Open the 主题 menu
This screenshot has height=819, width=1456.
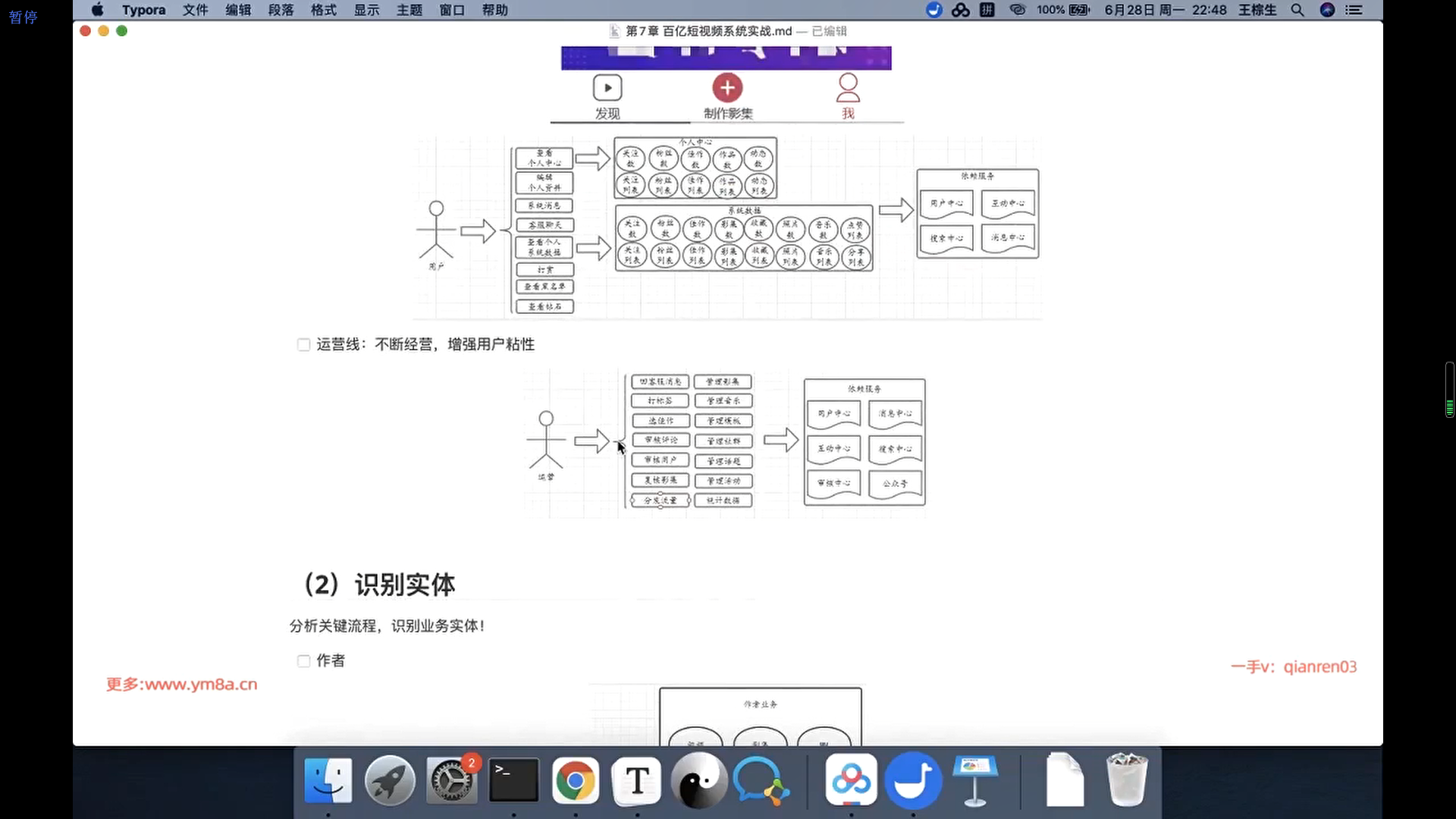coord(409,10)
